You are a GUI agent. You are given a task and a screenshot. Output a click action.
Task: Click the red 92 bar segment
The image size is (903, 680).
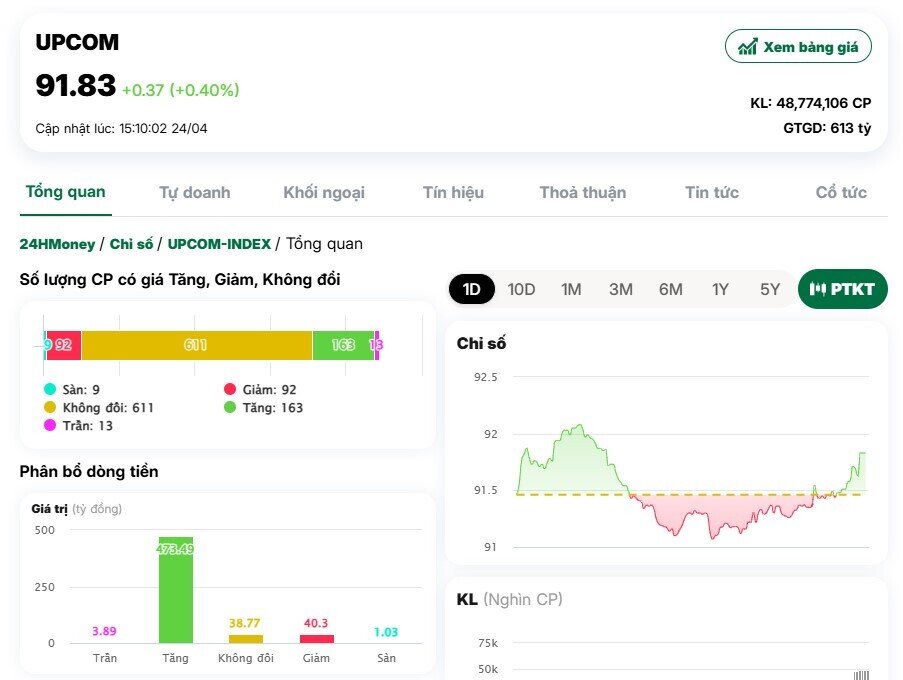pyautogui.click(x=64, y=345)
